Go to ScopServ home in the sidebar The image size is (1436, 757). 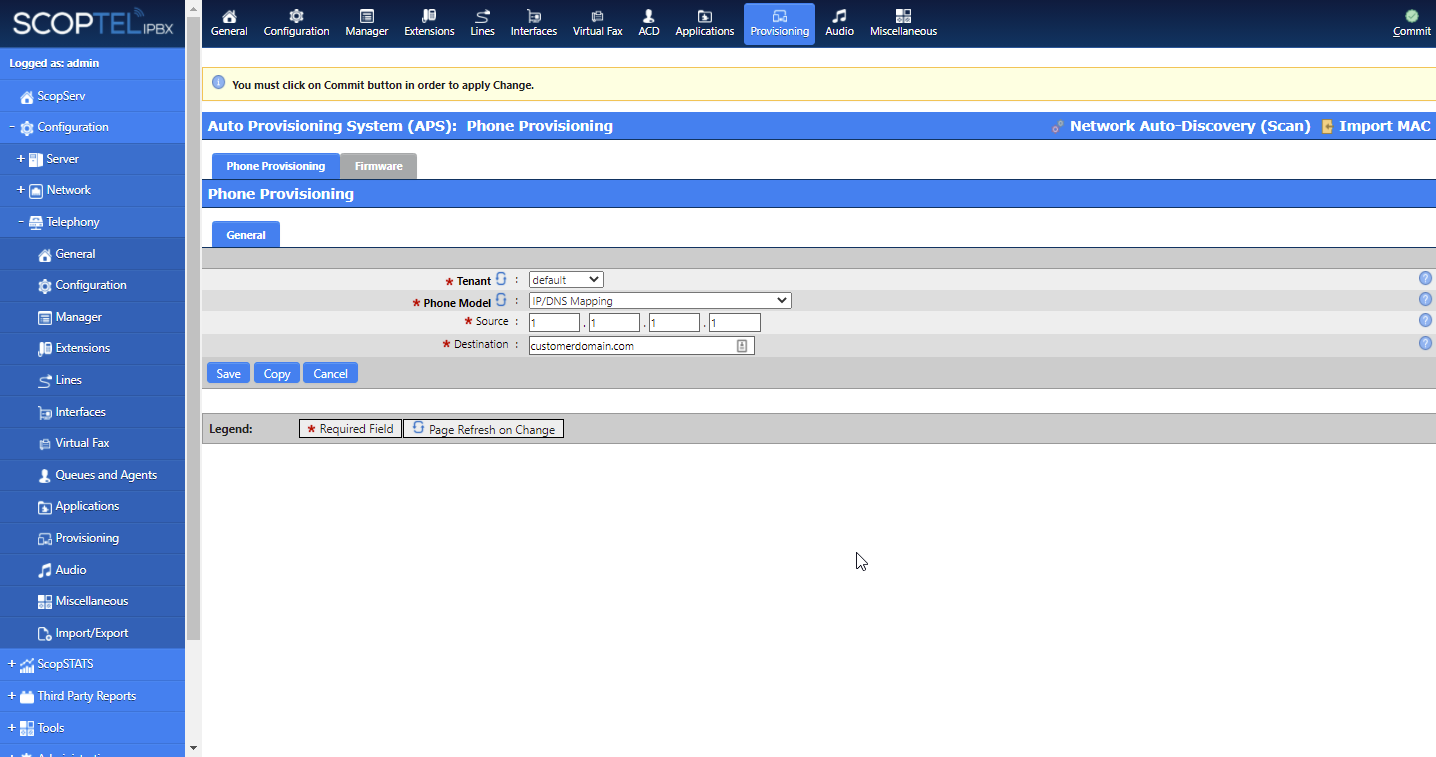tap(59, 96)
